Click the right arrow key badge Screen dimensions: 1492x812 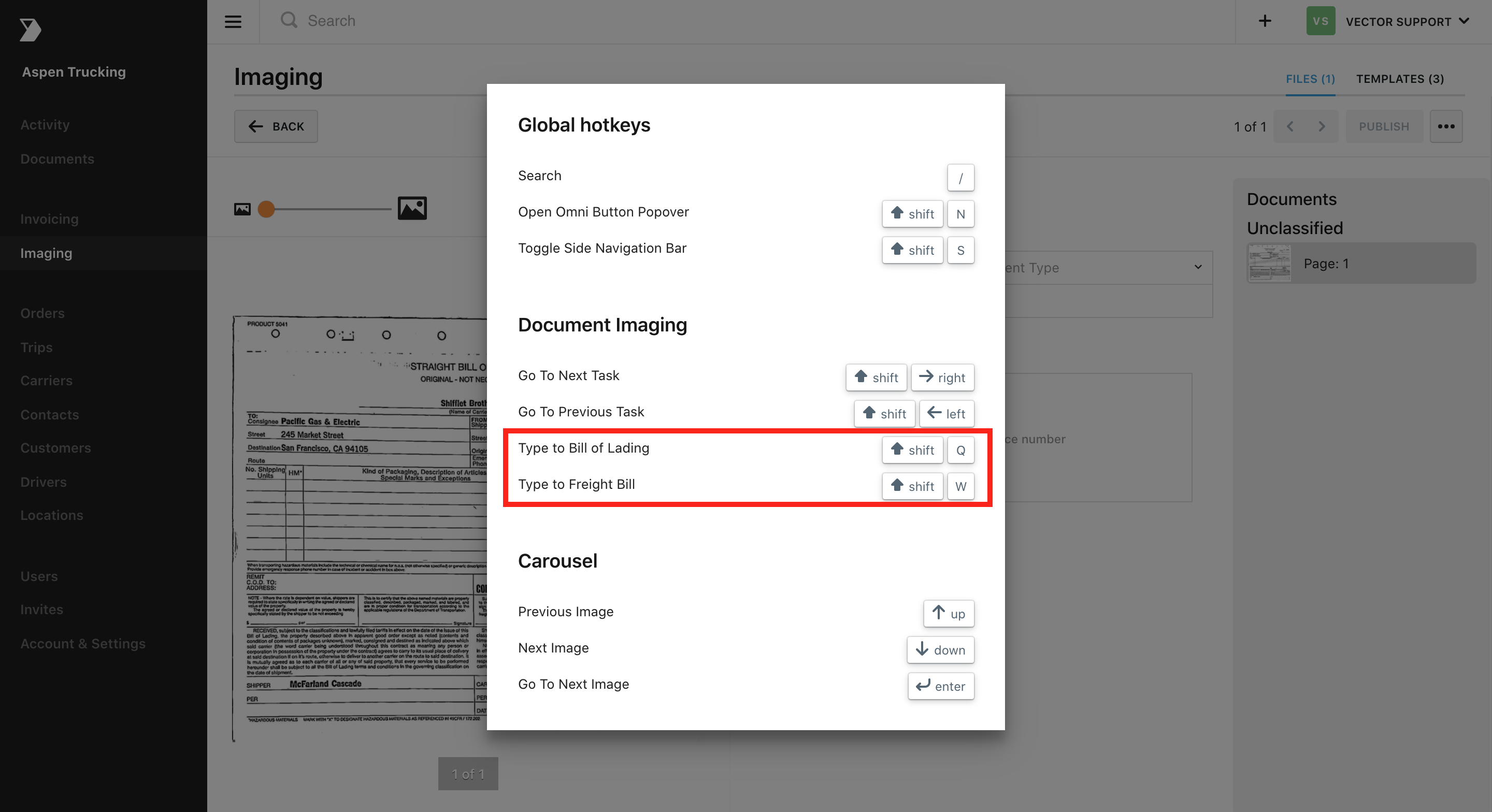pos(942,378)
